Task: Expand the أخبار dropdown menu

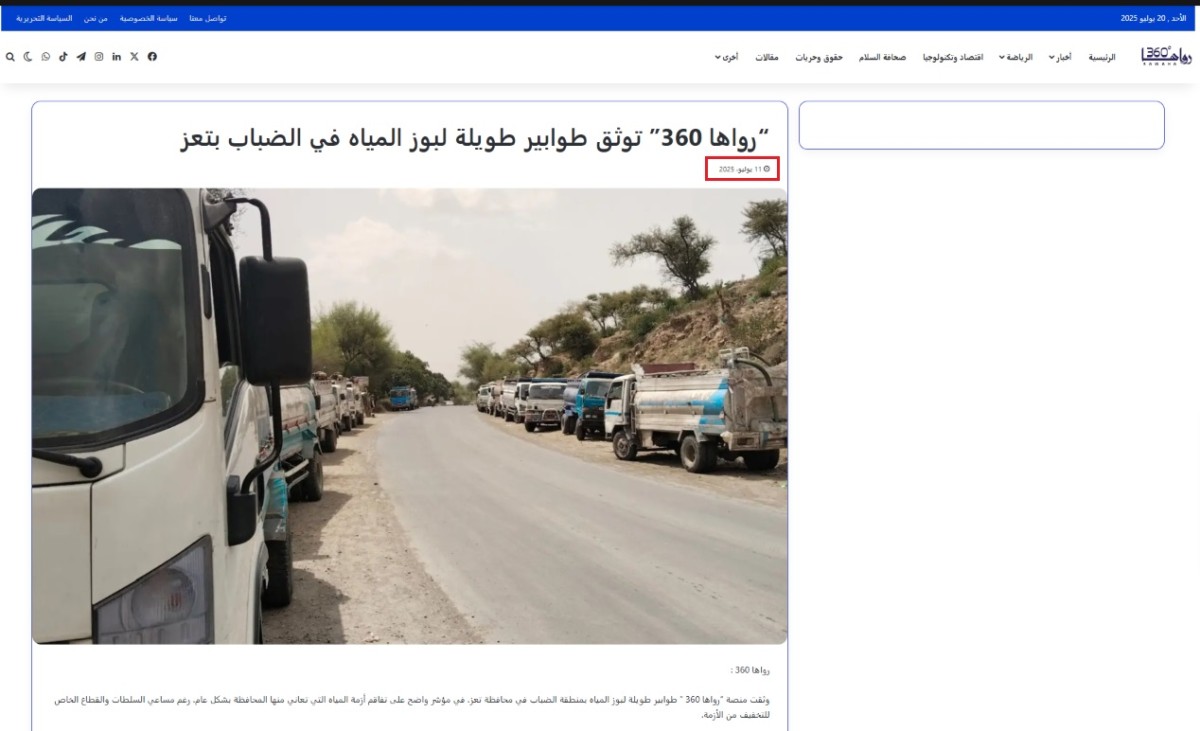Action: (x=1060, y=57)
